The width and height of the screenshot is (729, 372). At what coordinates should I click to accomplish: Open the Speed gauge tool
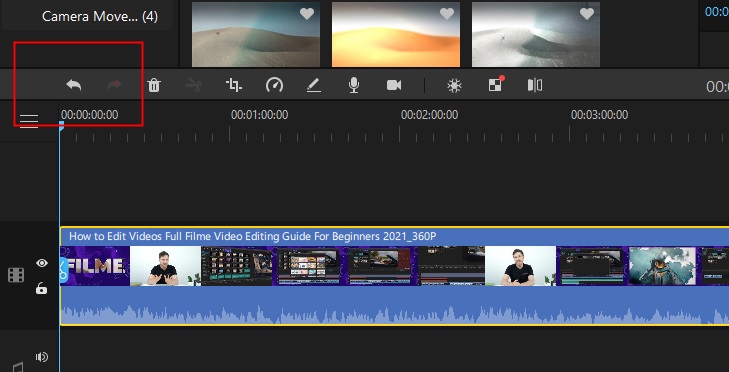274,85
